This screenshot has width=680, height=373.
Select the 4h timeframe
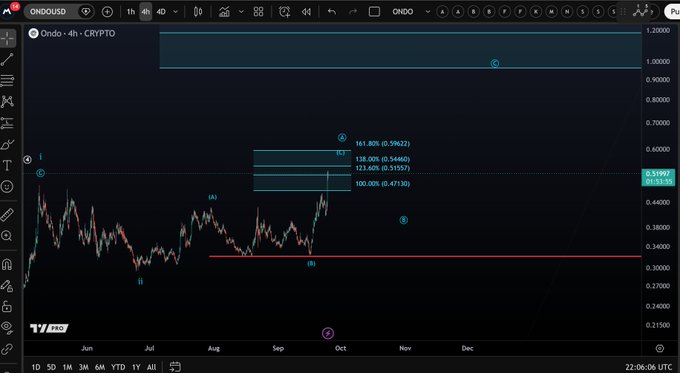point(146,12)
